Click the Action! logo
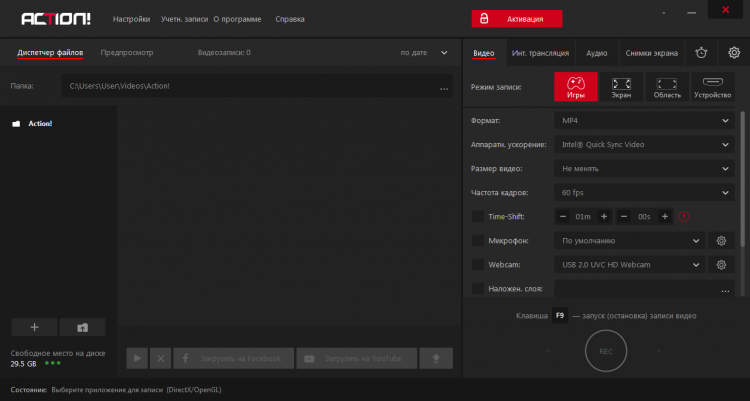Viewport: 750px width, 401px height. click(x=56, y=19)
